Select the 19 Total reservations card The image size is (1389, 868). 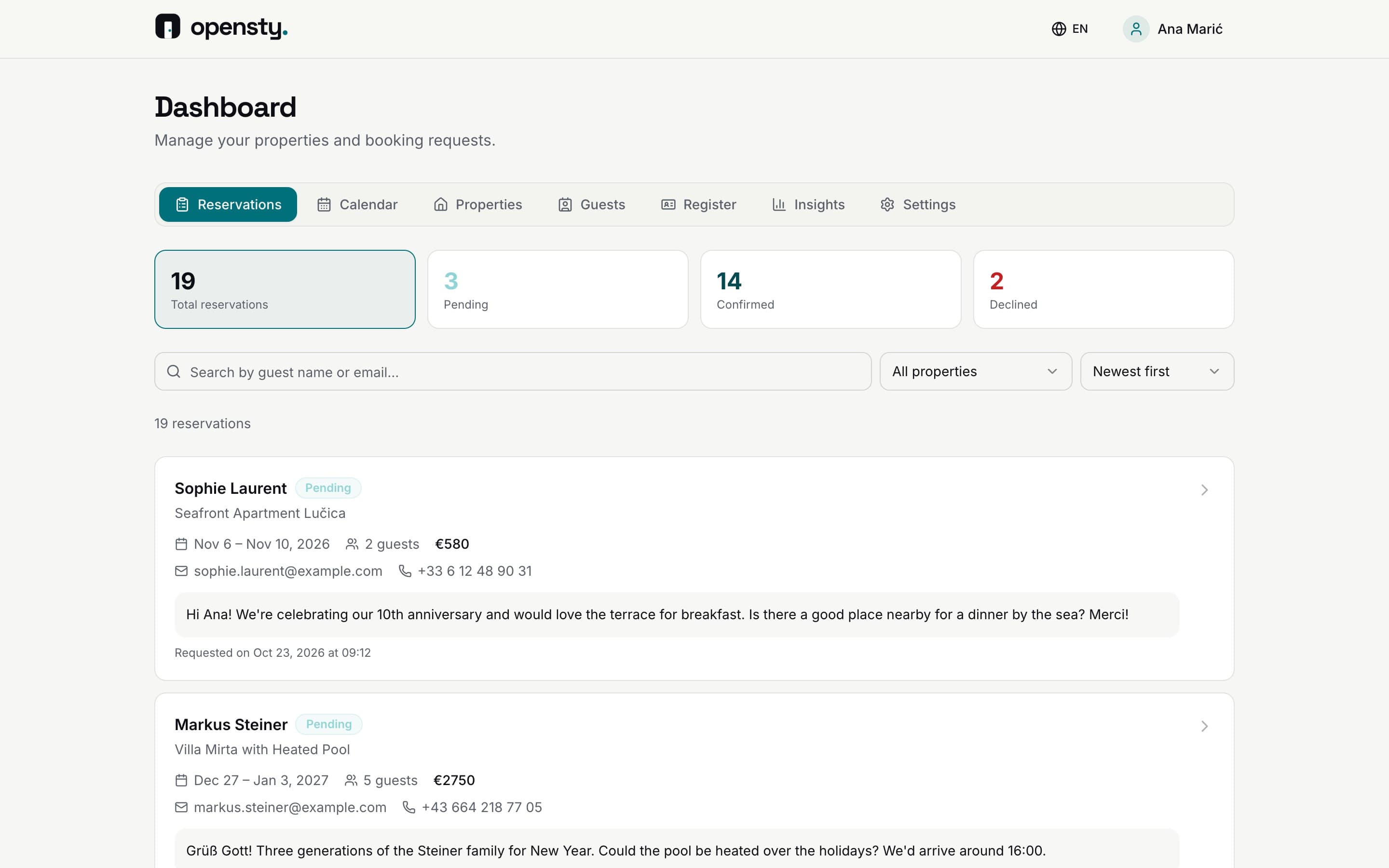[x=285, y=289]
